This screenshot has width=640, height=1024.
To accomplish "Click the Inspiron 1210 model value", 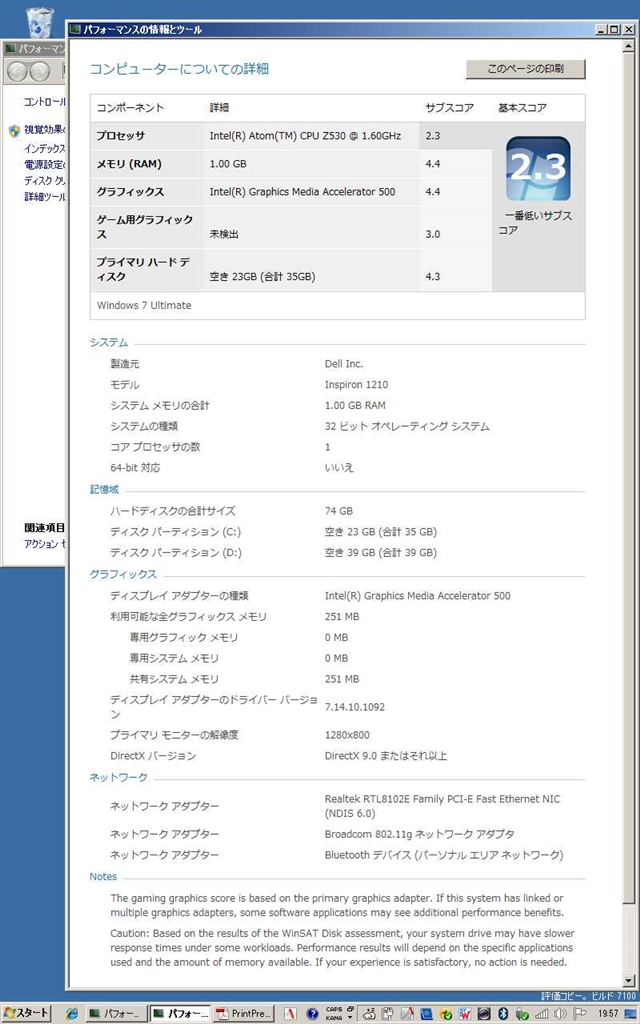I will click(x=356, y=385).
